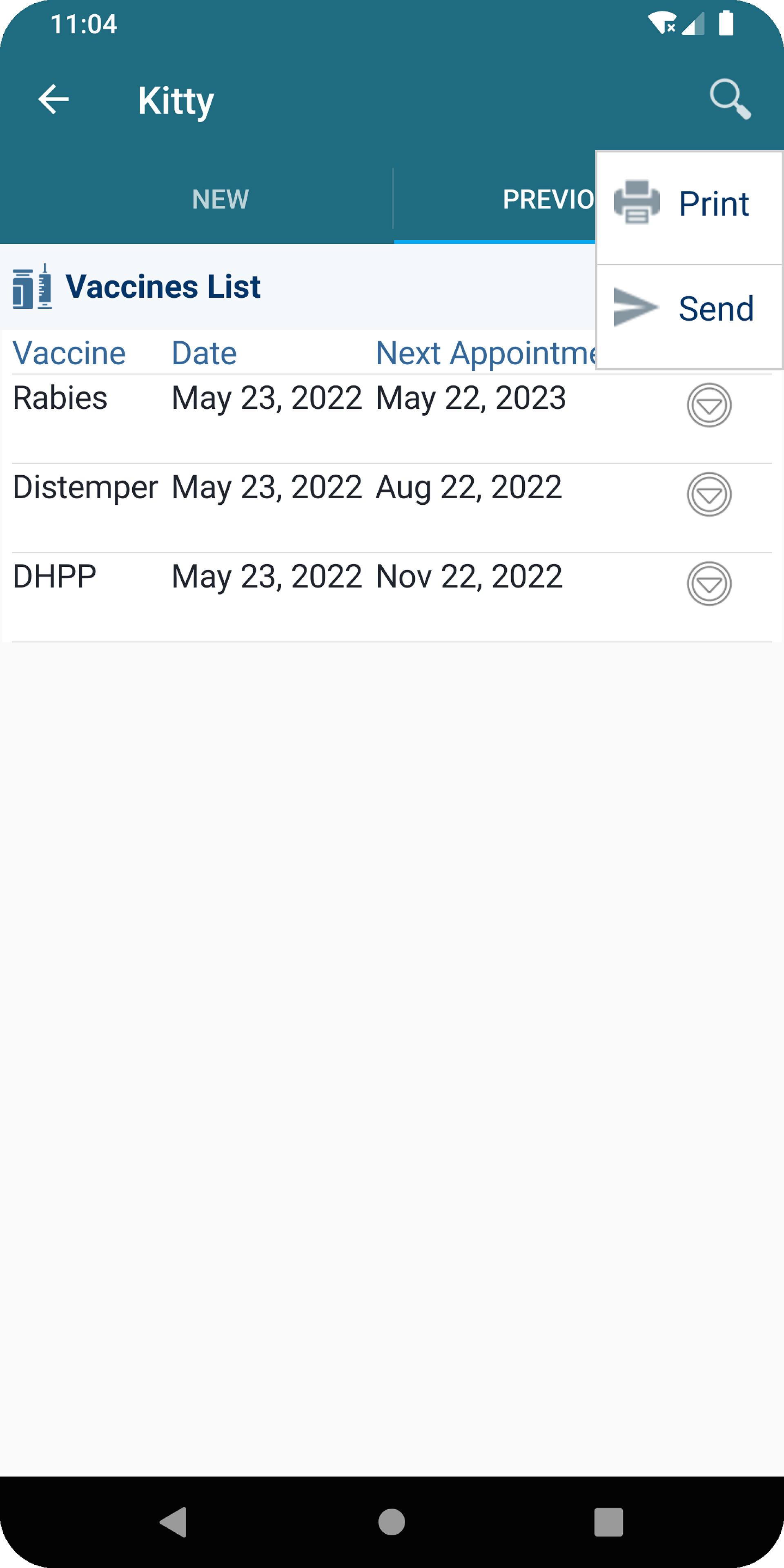Viewport: 784px width, 1568px height.
Task: Expand options for the Rabies vaccine row
Action: [x=709, y=405]
